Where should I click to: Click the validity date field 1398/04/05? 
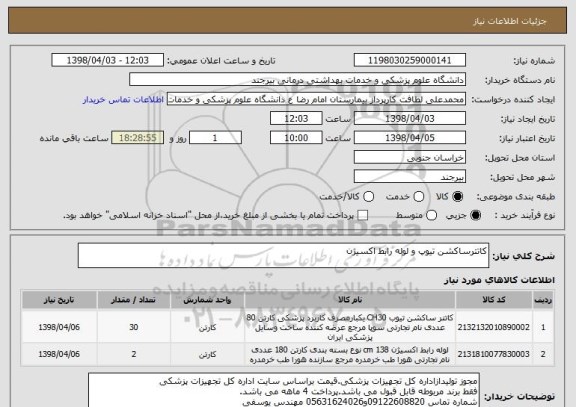[410, 138]
